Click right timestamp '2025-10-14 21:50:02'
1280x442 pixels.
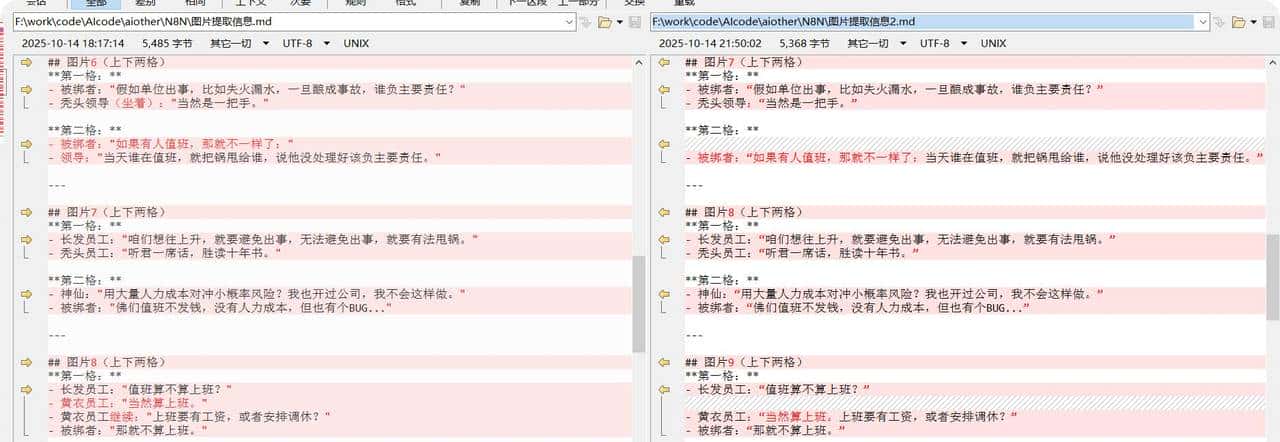click(x=710, y=43)
